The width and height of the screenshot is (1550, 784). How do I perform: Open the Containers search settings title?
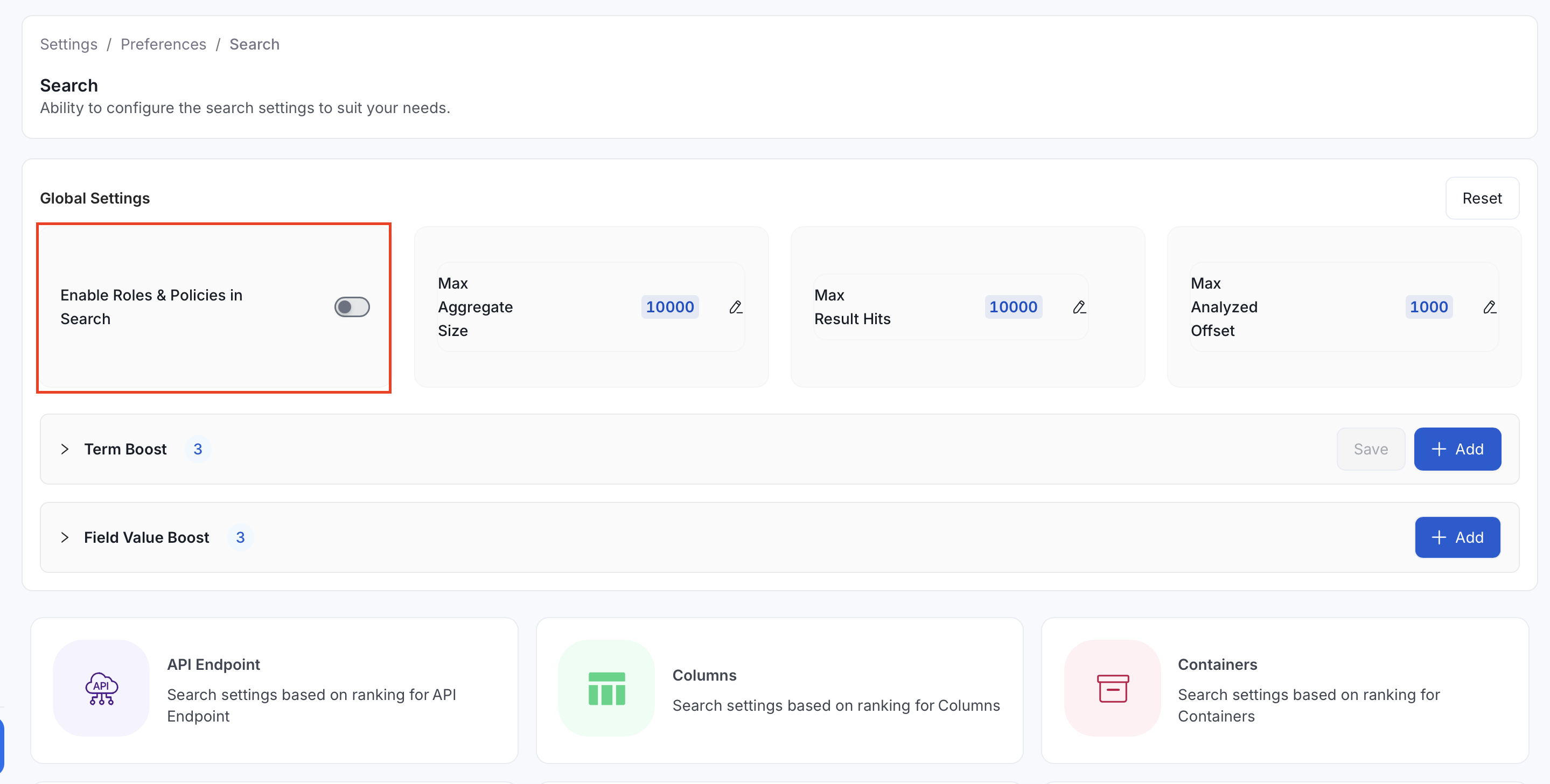click(x=1217, y=664)
